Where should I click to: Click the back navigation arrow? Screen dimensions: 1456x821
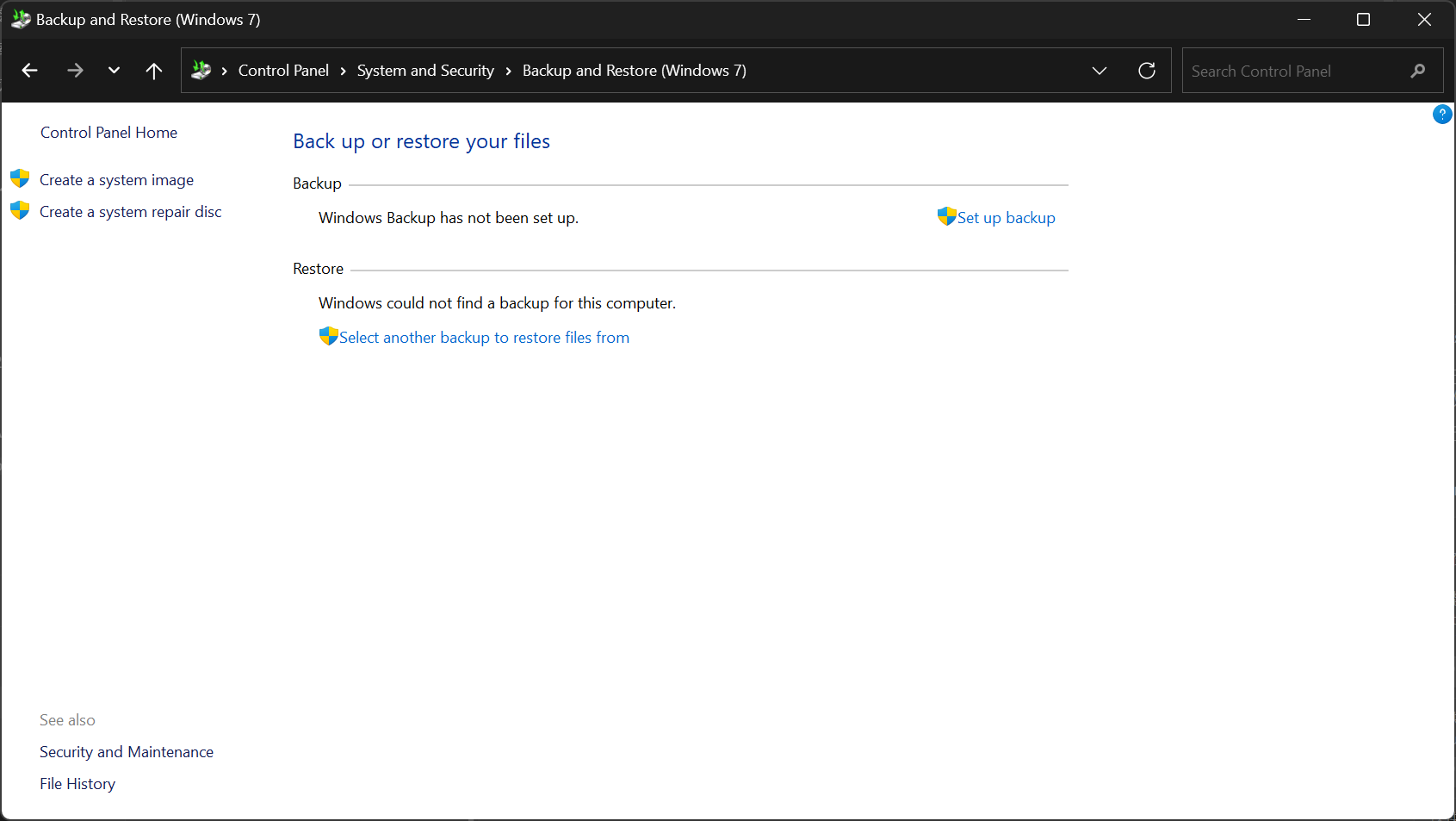(29, 70)
